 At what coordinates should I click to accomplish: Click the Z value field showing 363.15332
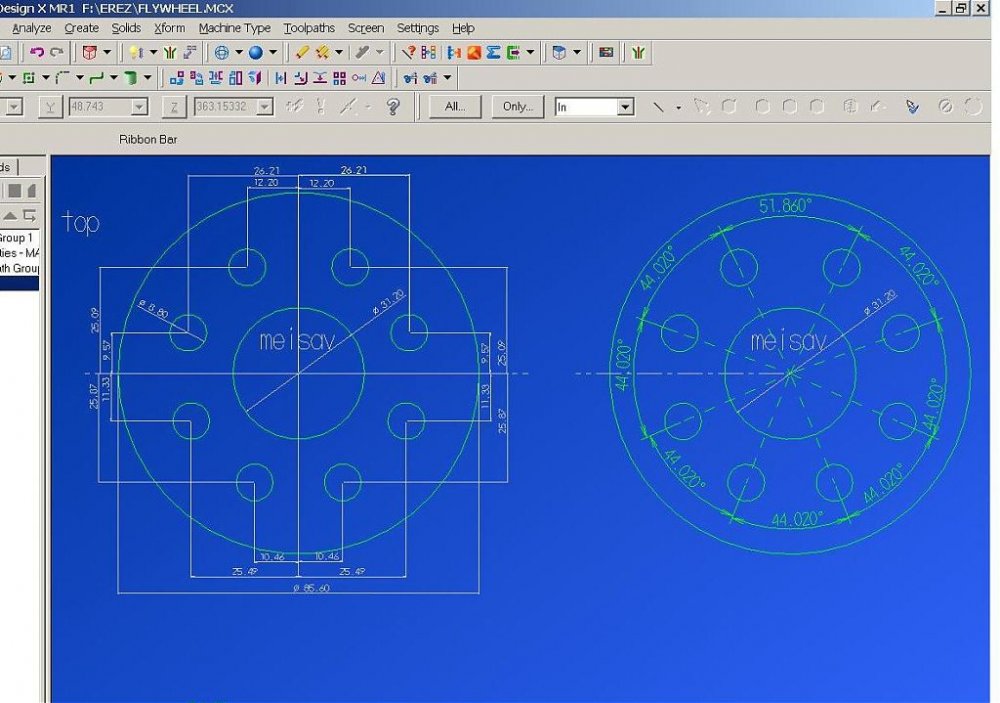225,107
